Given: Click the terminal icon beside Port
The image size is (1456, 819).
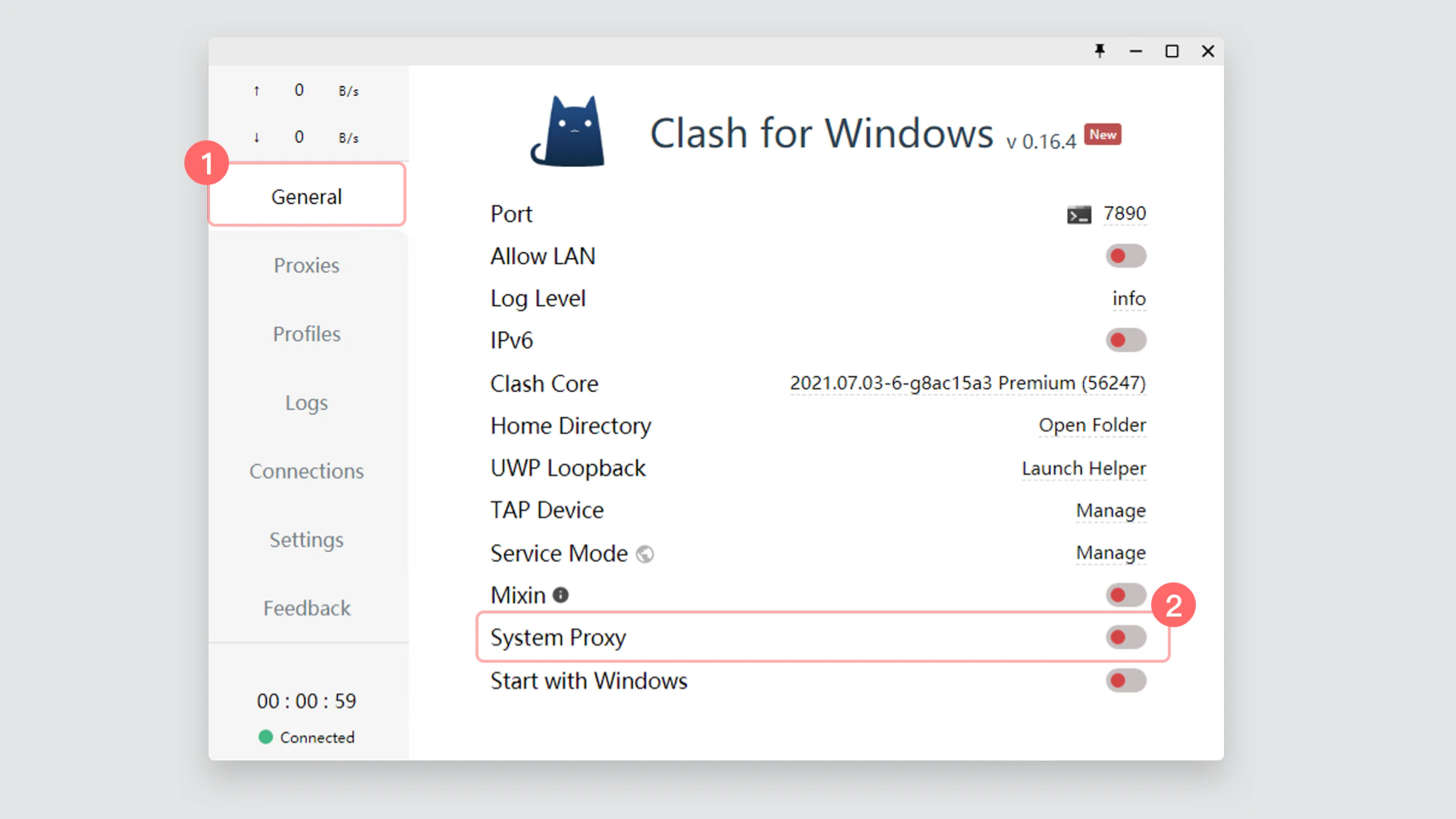Looking at the screenshot, I should tap(1080, 215).
